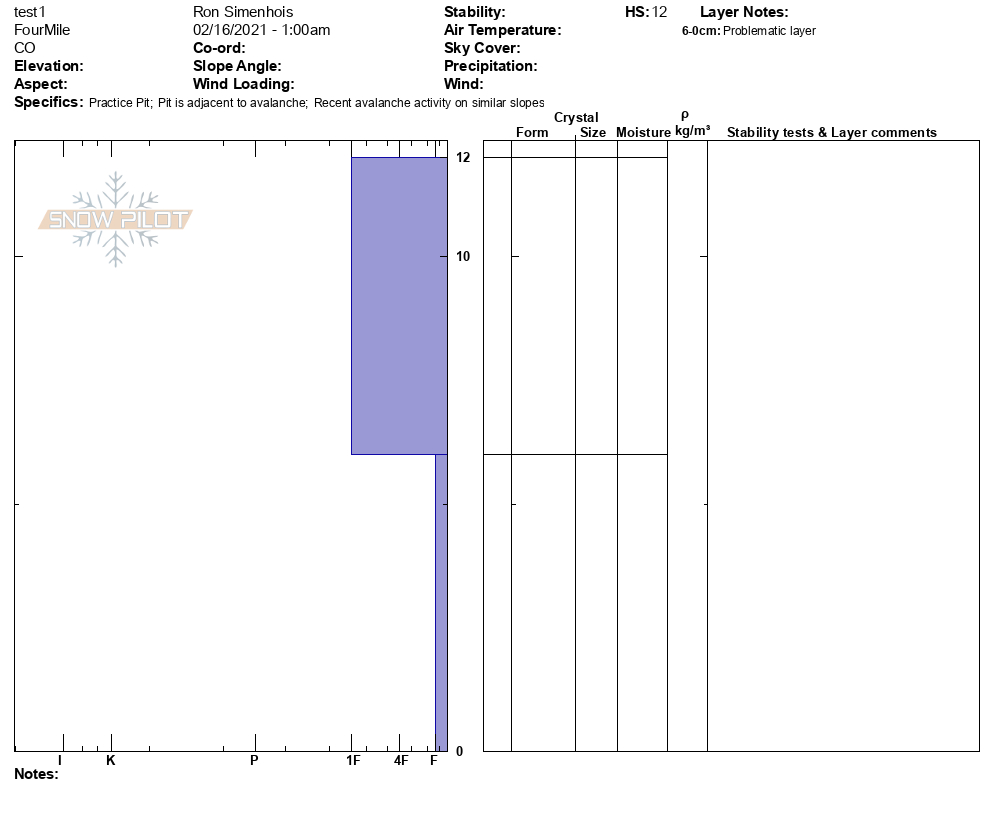
Task: Click the HS value 12
Action: [x=659, y=12]
